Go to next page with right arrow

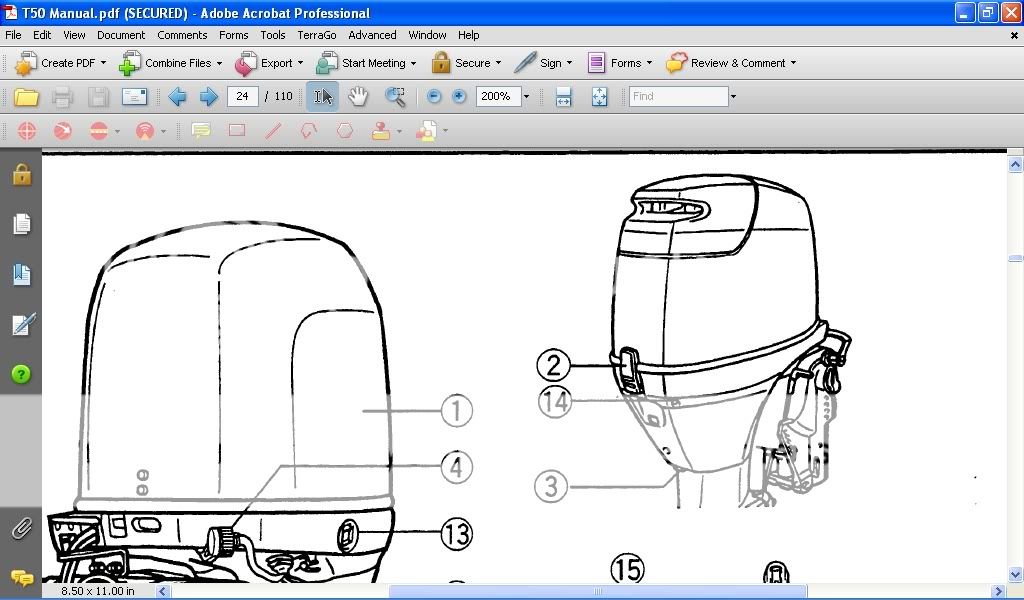click(x=209, y=97)
